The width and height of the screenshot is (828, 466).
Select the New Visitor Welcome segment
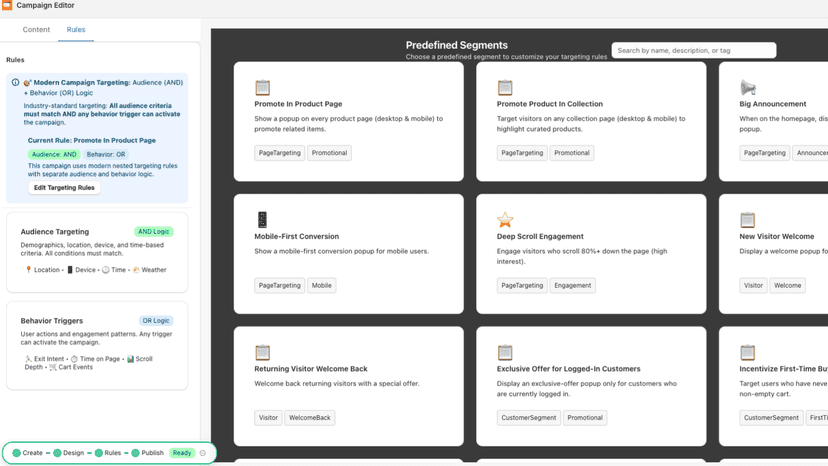774,254
